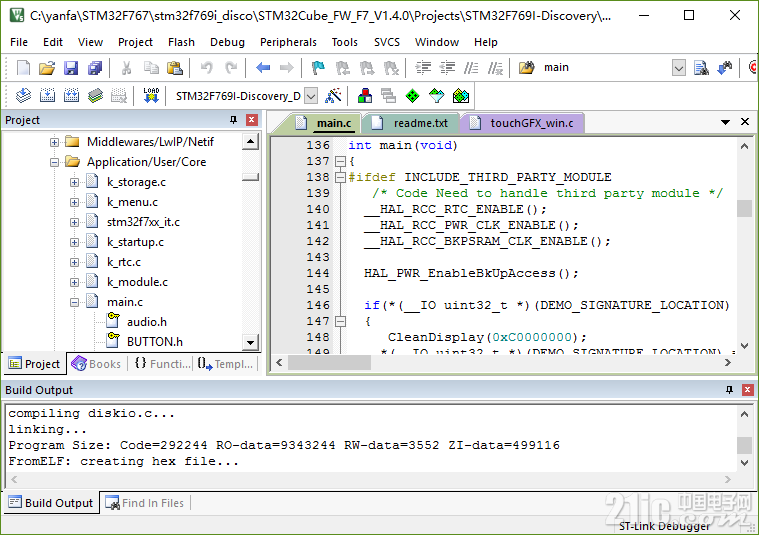Open the Debug menu
This screenshot has width=759, height=535.
[x=227, y=43]
